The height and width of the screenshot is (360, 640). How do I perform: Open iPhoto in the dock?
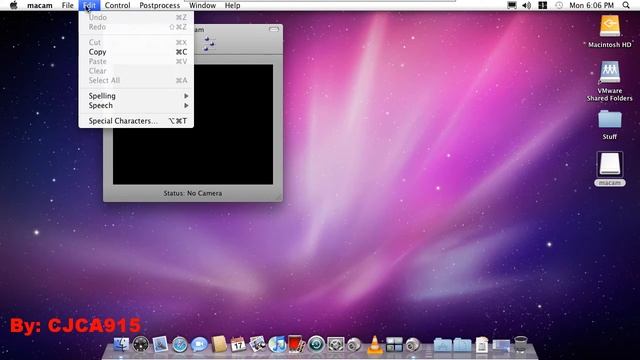258,344
